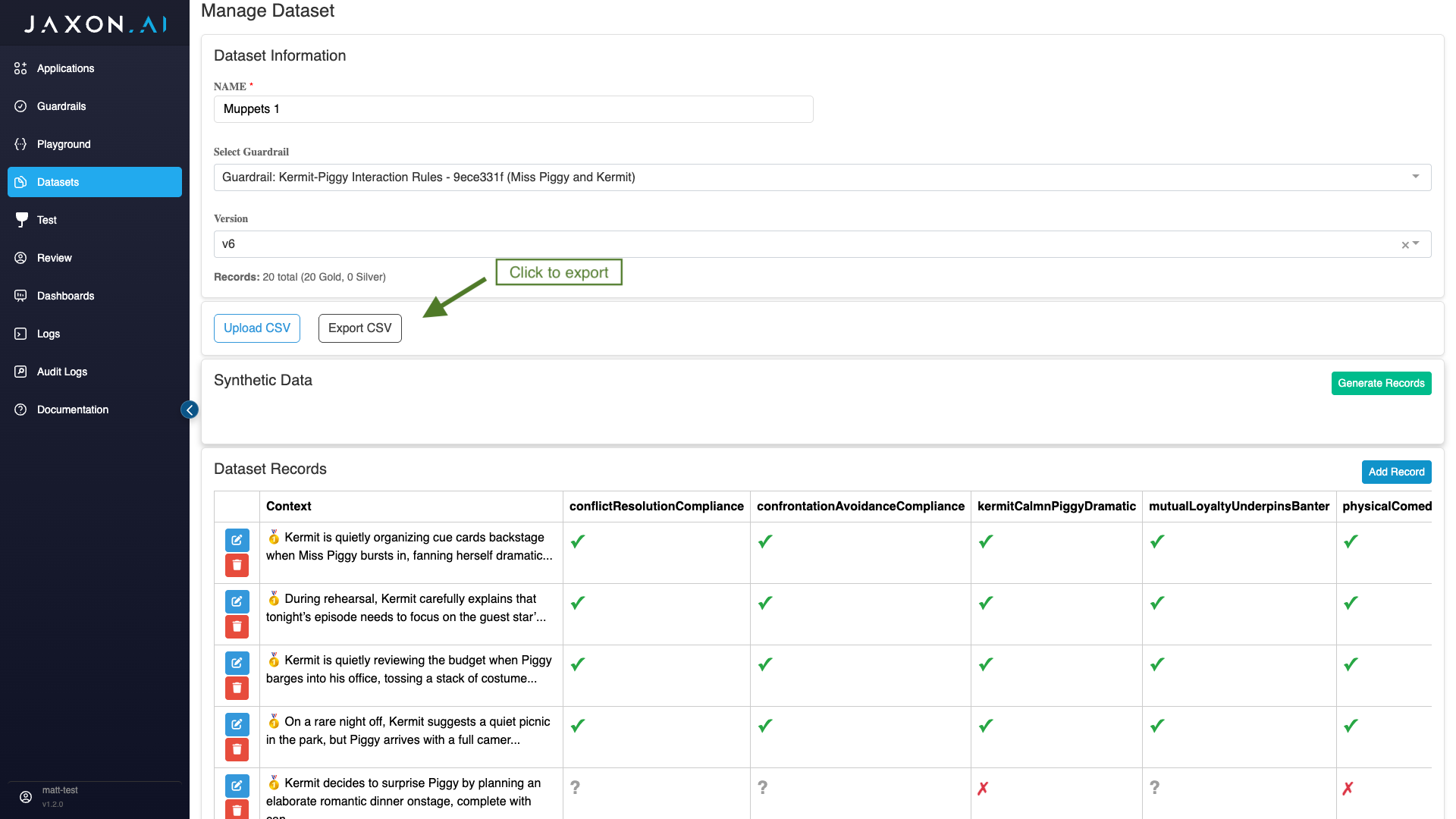Open the Review section
Image resolution: width=1456 pixels, height=819 pixels.
[54, 258]
